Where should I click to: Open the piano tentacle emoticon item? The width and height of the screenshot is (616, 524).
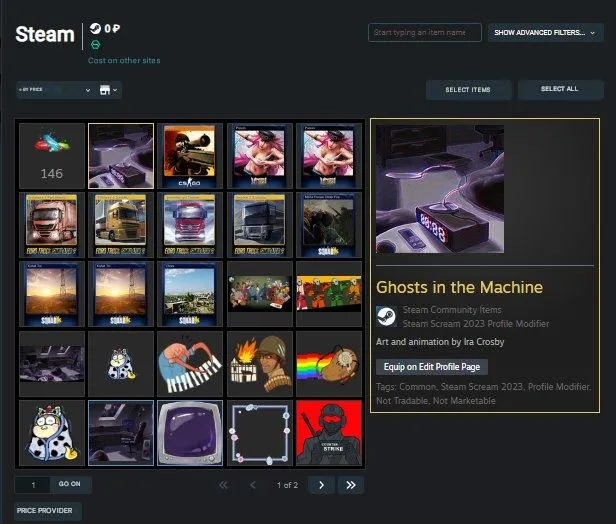(190, 363)
